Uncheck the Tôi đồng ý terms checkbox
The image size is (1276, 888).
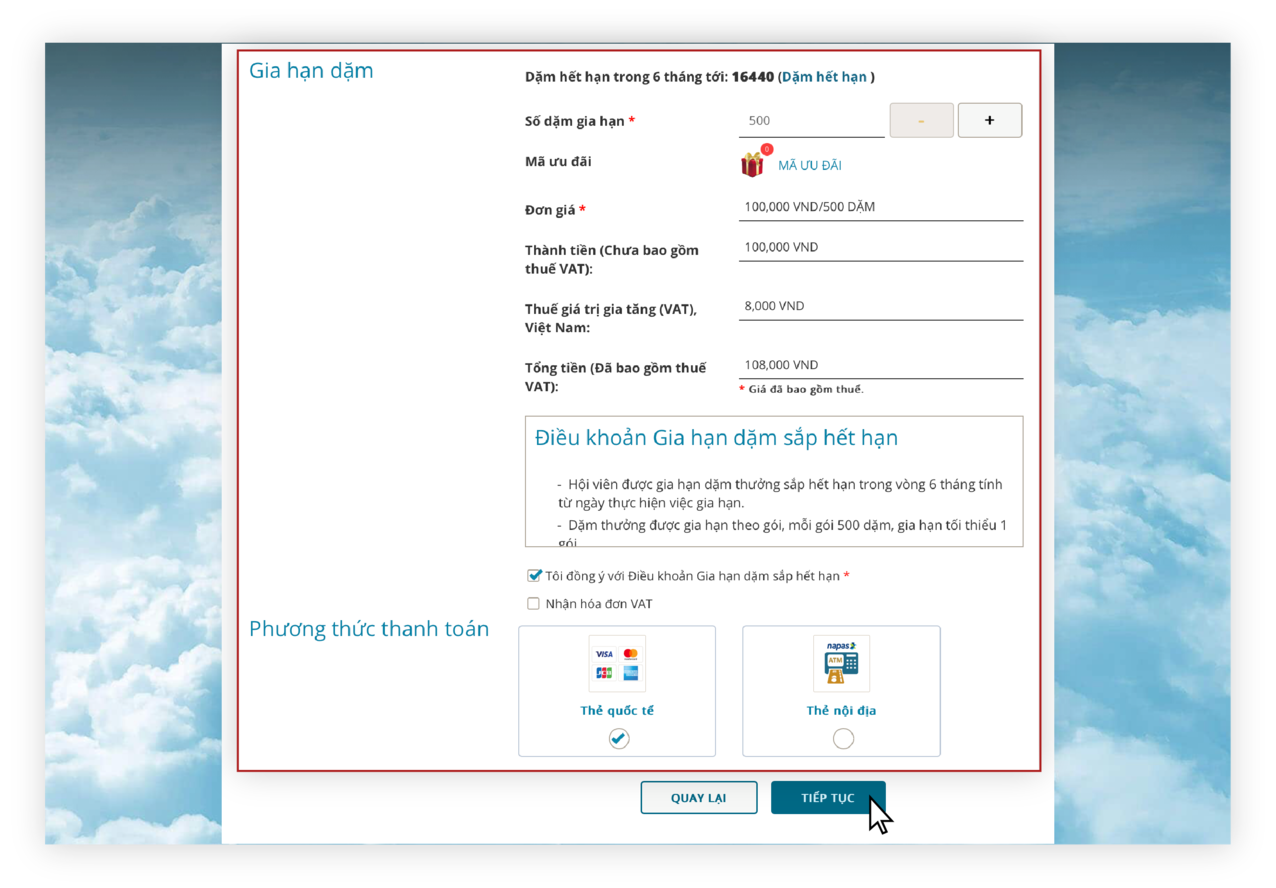pos(534,575)
